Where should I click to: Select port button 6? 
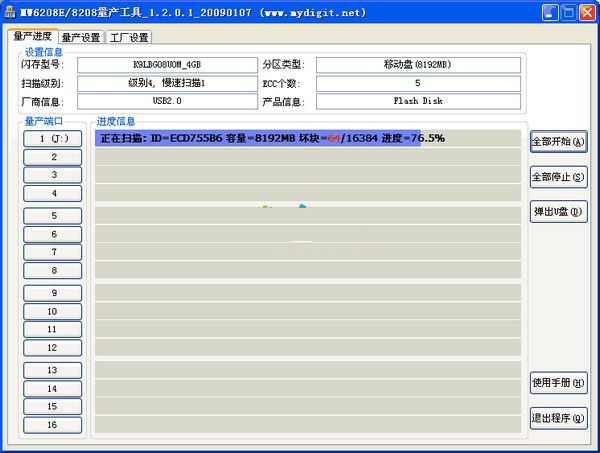(x=53, y=234)
